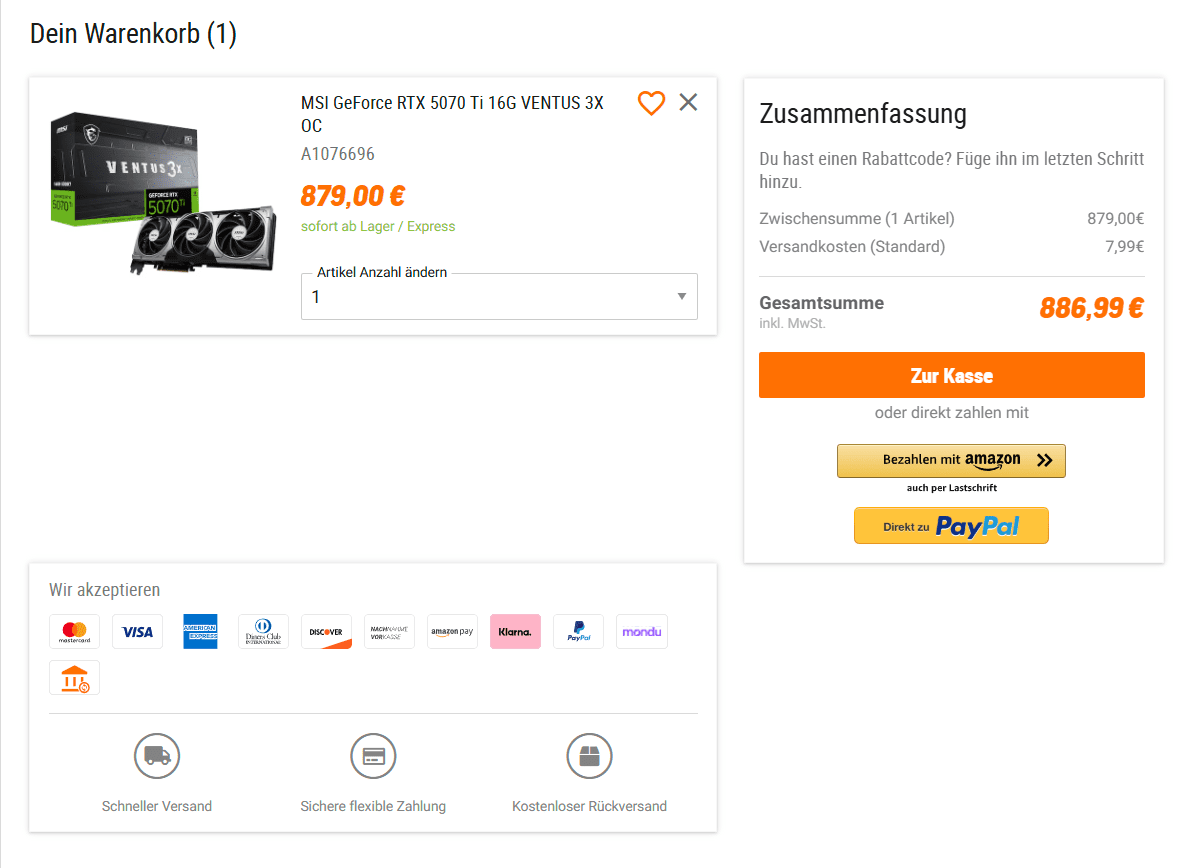Viewport: 1191px width, 868px height.
Task: Click the Kostenloser Rückversand box icon
Action: coord(589,756)
